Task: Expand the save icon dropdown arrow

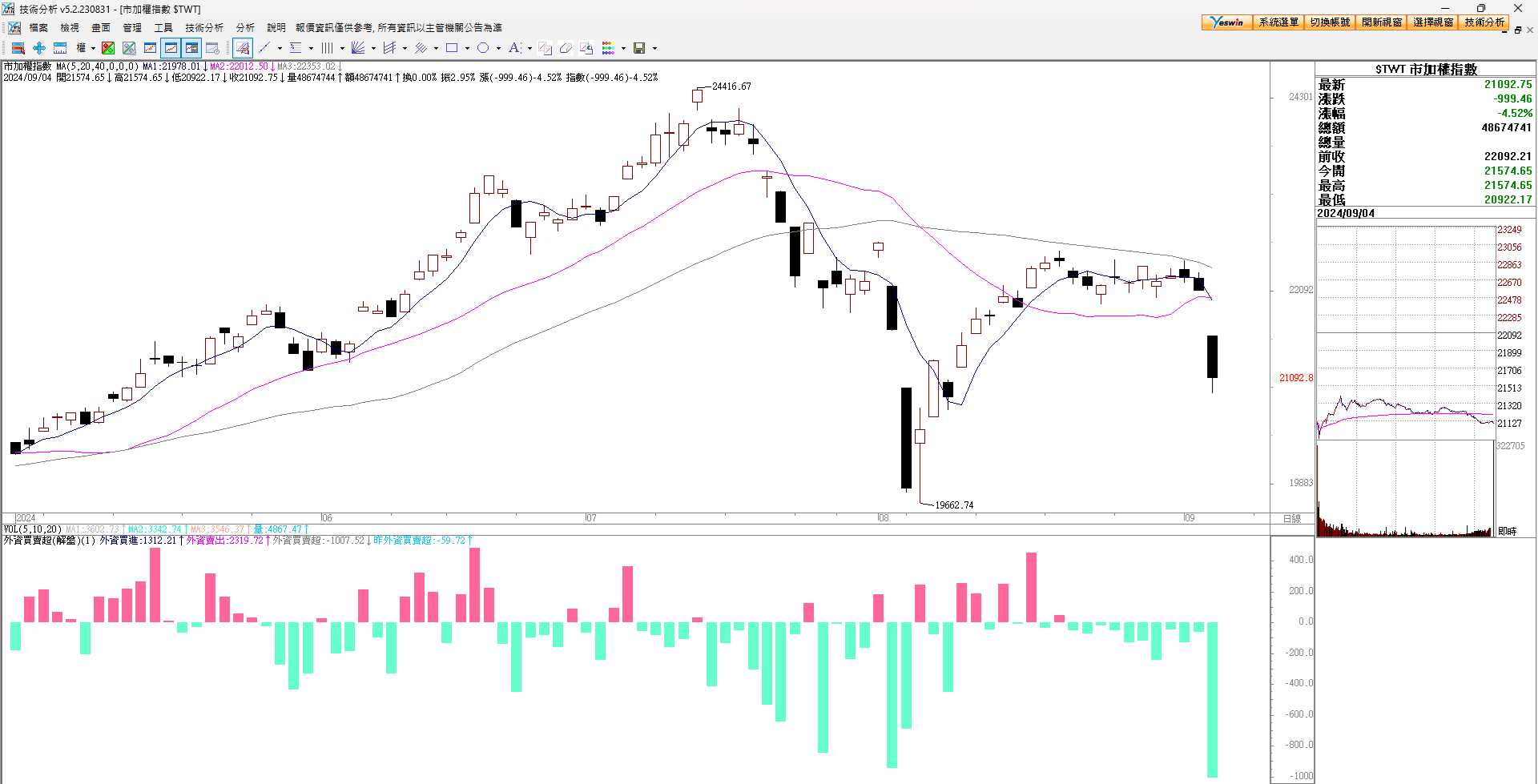Action: click(654, 48)
